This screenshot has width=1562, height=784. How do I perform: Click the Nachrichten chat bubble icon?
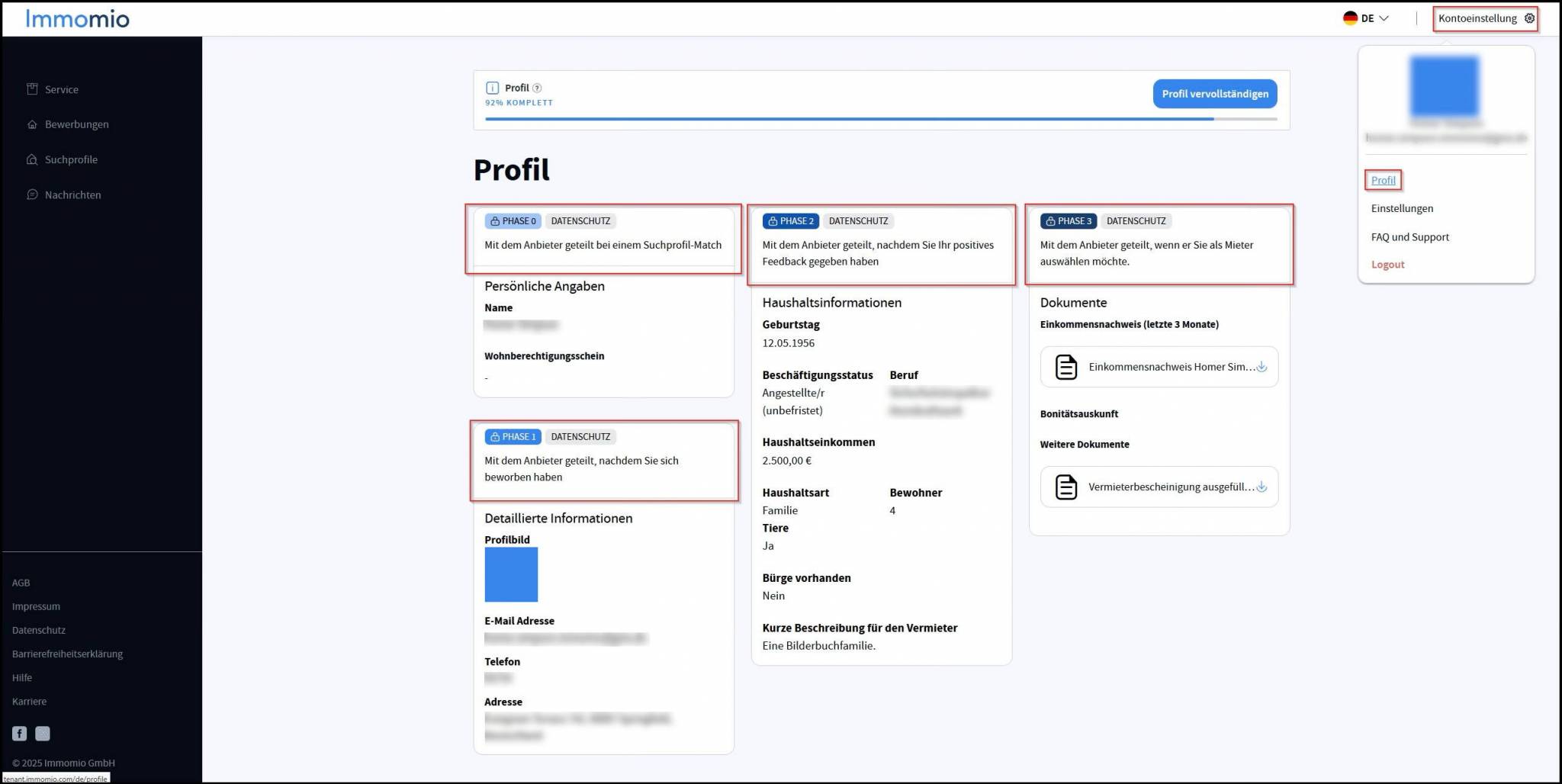(x=32, y=194)
